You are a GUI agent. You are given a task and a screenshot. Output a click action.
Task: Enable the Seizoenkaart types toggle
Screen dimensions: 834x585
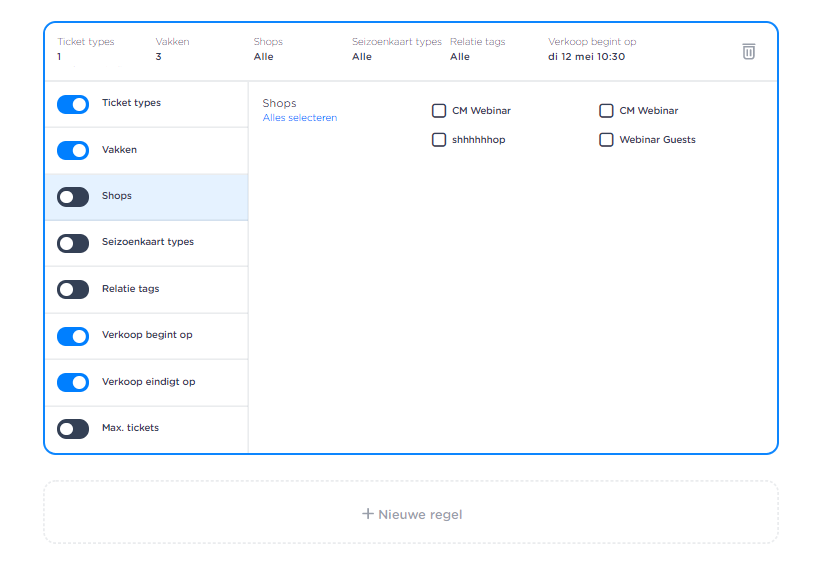[73, 243]
